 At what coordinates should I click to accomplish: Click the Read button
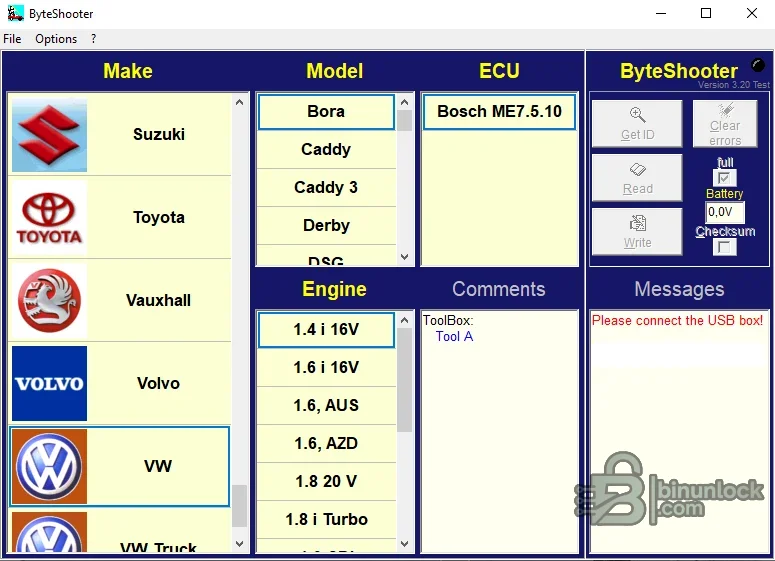click(x=637, y=178)
